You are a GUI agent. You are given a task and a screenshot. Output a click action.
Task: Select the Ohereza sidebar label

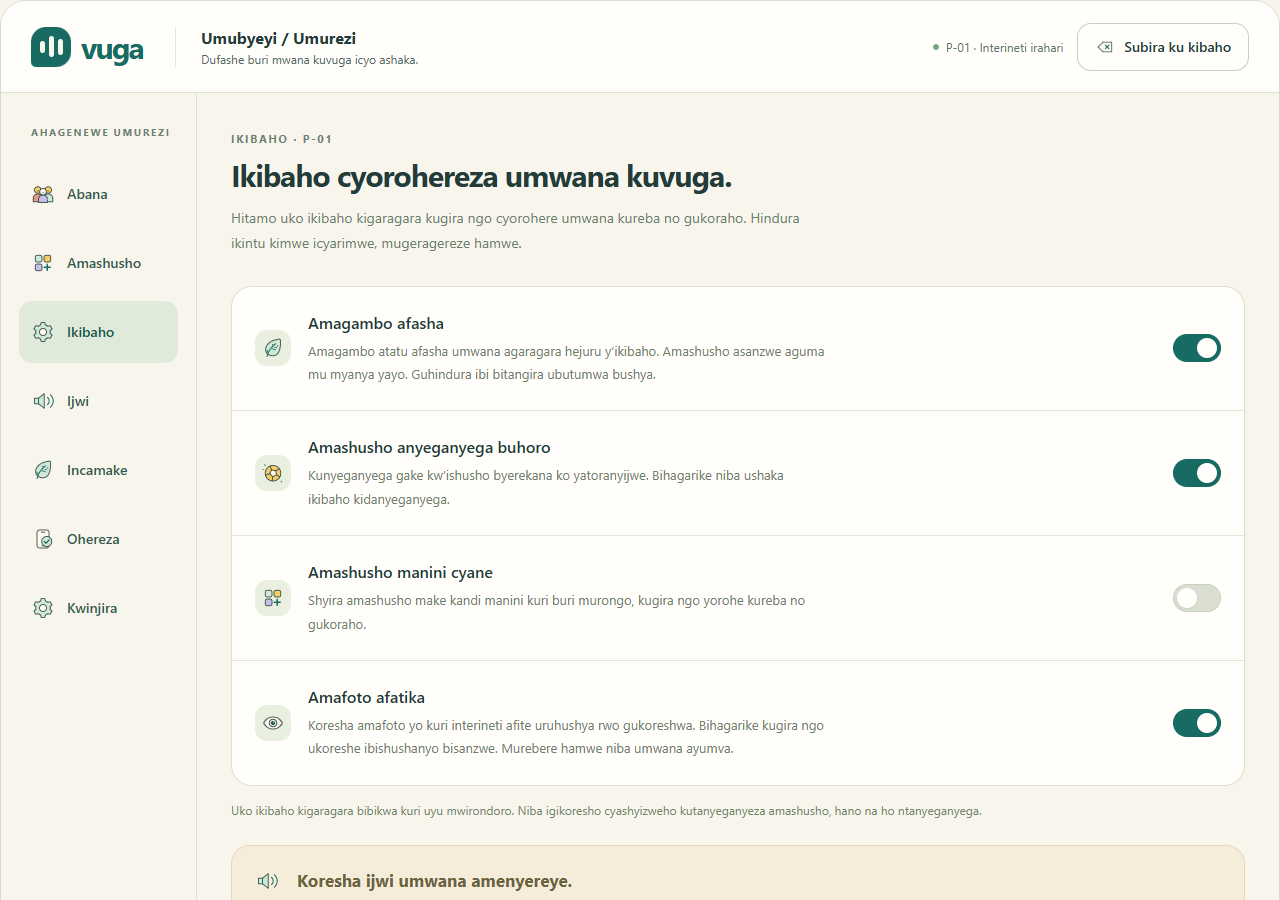(93, 539)
